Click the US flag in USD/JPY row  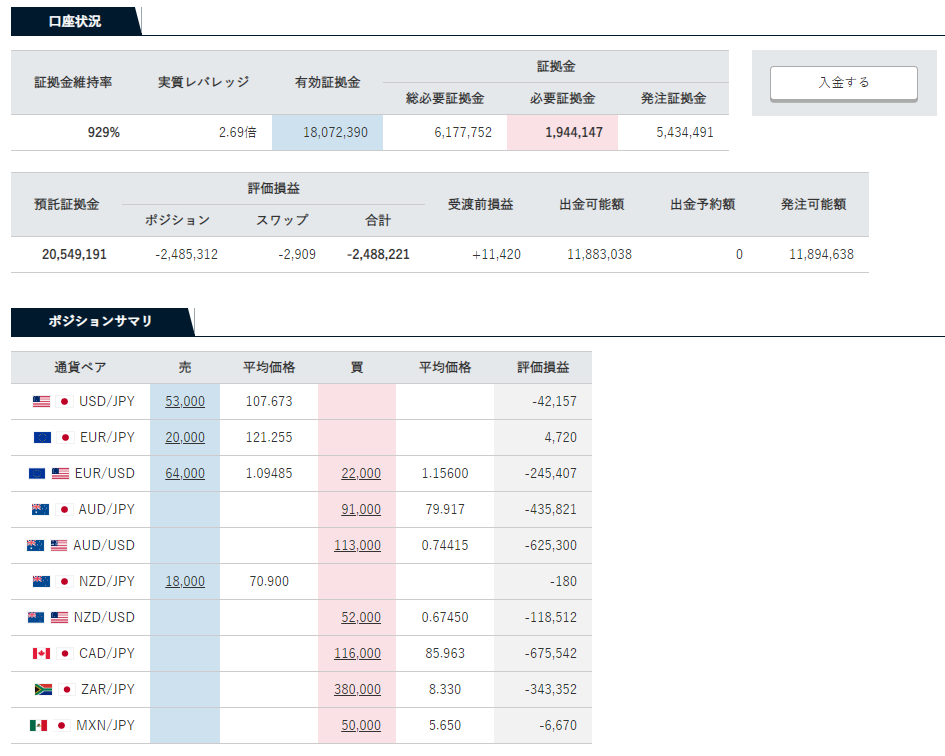click(x=41, y=401)
